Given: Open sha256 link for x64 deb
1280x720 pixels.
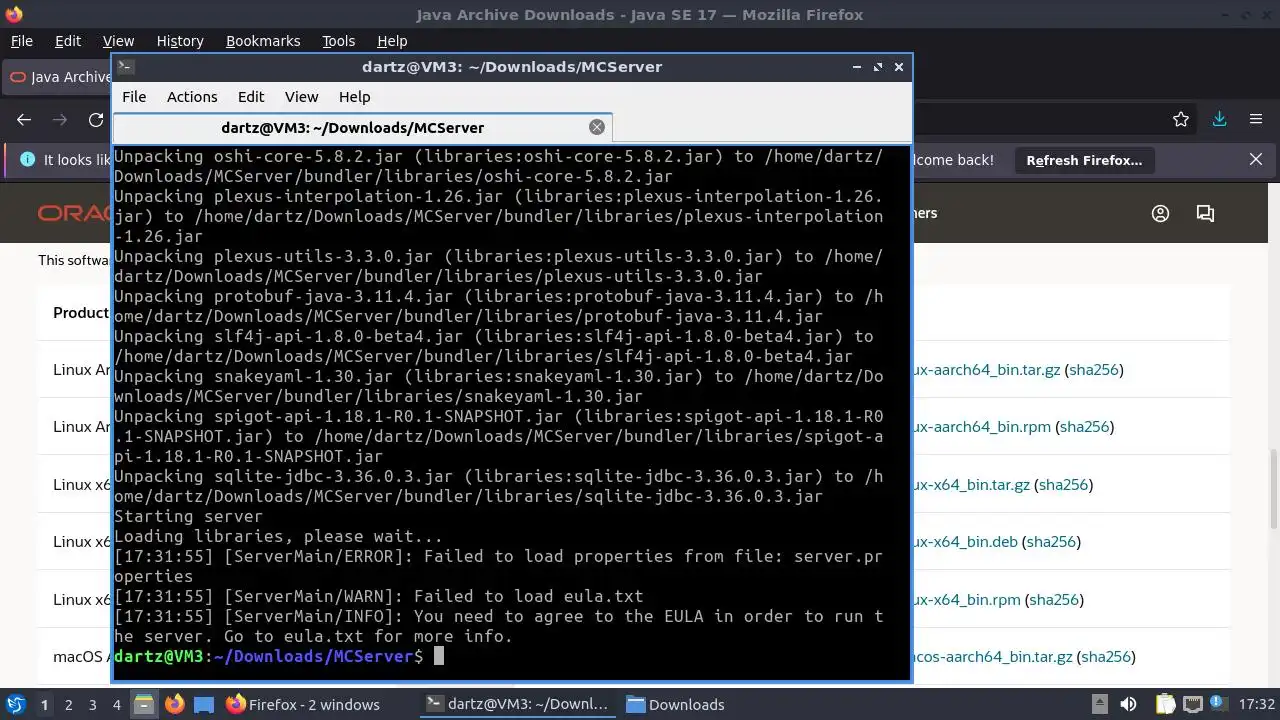Looking at the screenshot, I should pos(1051,542).
